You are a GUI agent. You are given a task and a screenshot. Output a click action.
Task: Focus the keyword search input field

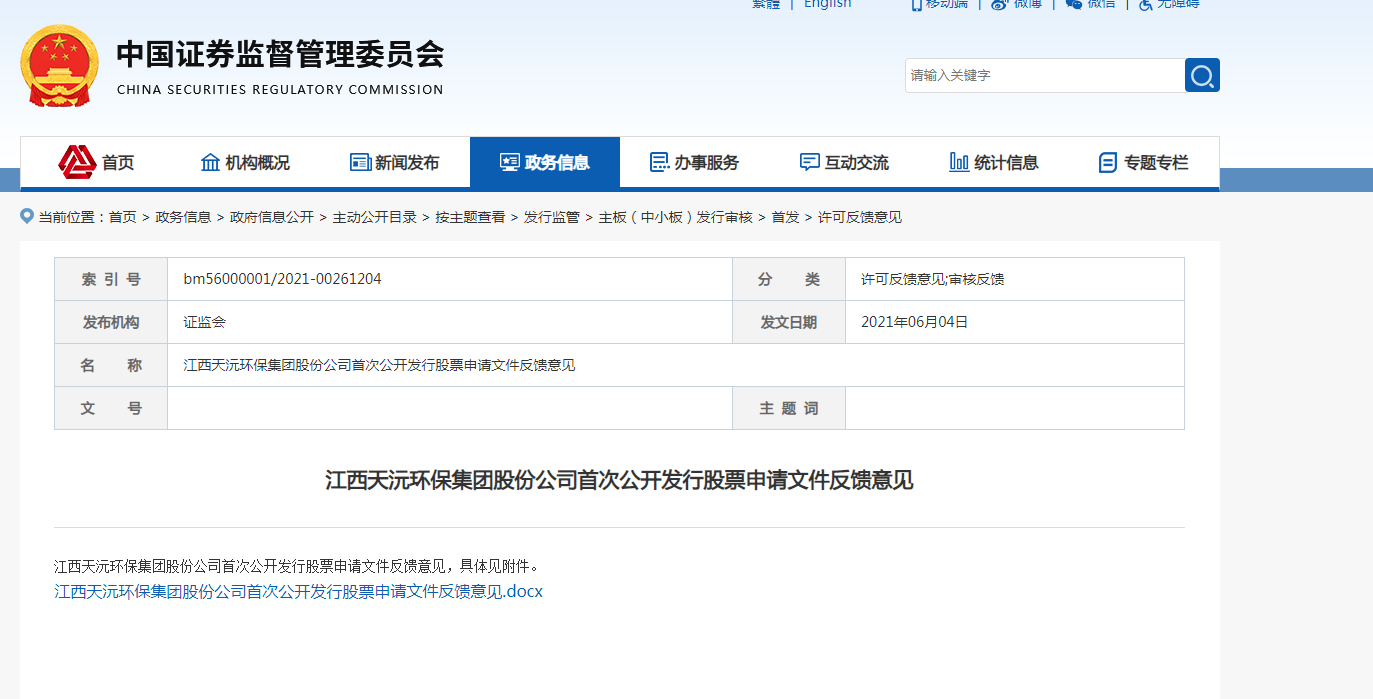(x=1045, y=75)
